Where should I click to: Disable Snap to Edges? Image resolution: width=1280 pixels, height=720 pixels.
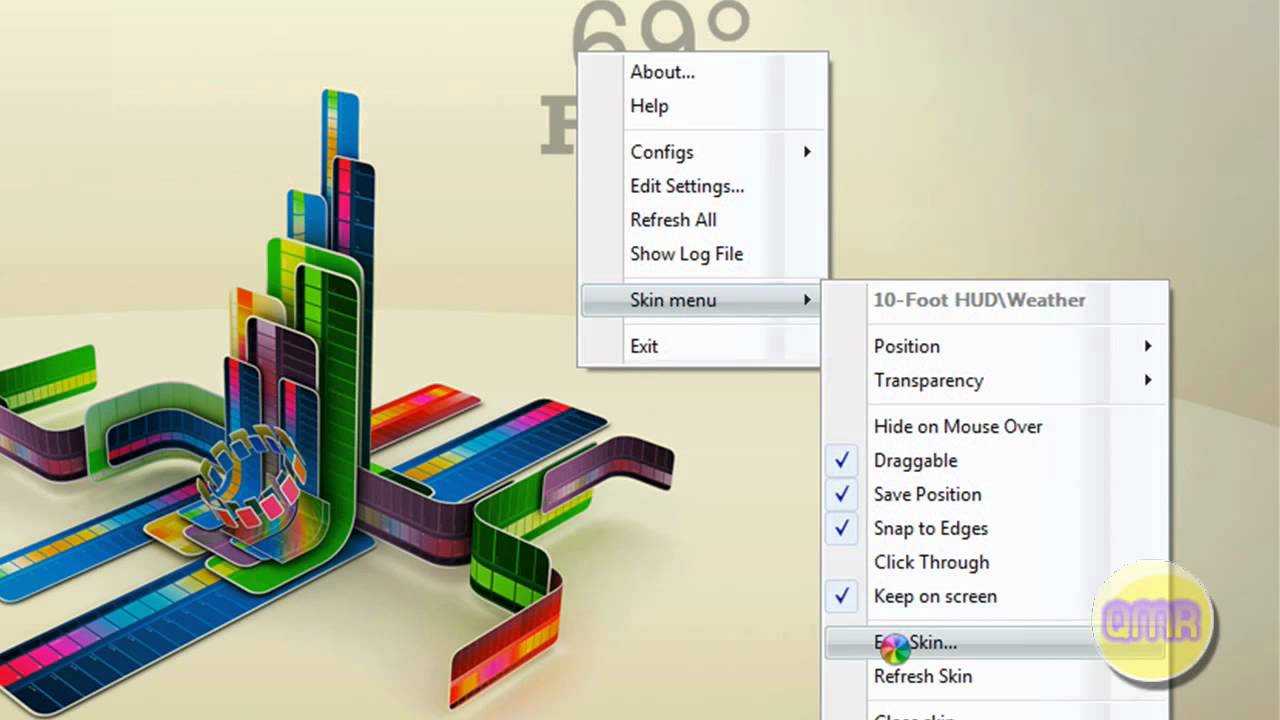[995, 528]
